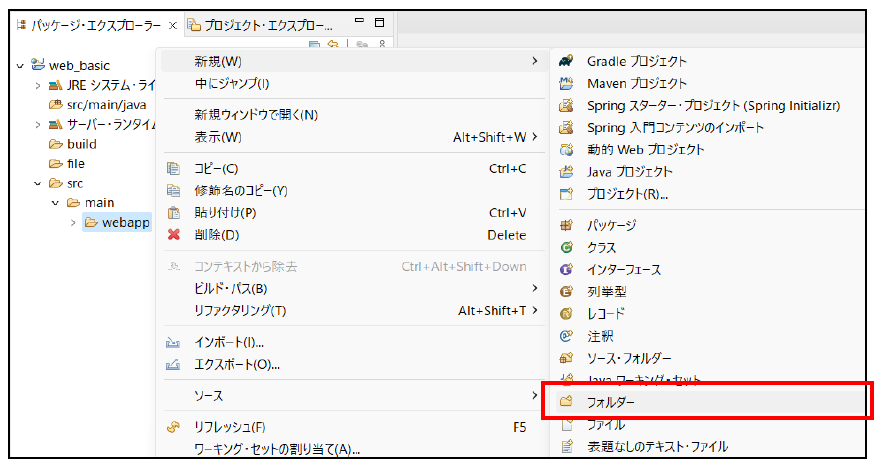Click the リフレッシュ icon
Image resolution: width=877 pixels, height=467 pixels.
point(174,427)
